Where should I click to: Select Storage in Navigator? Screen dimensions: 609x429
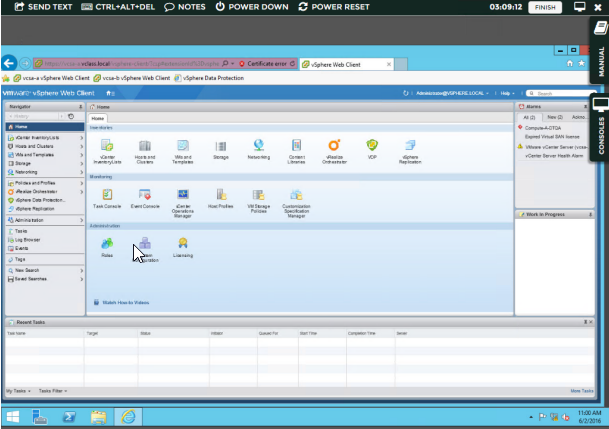pos(45,163)
